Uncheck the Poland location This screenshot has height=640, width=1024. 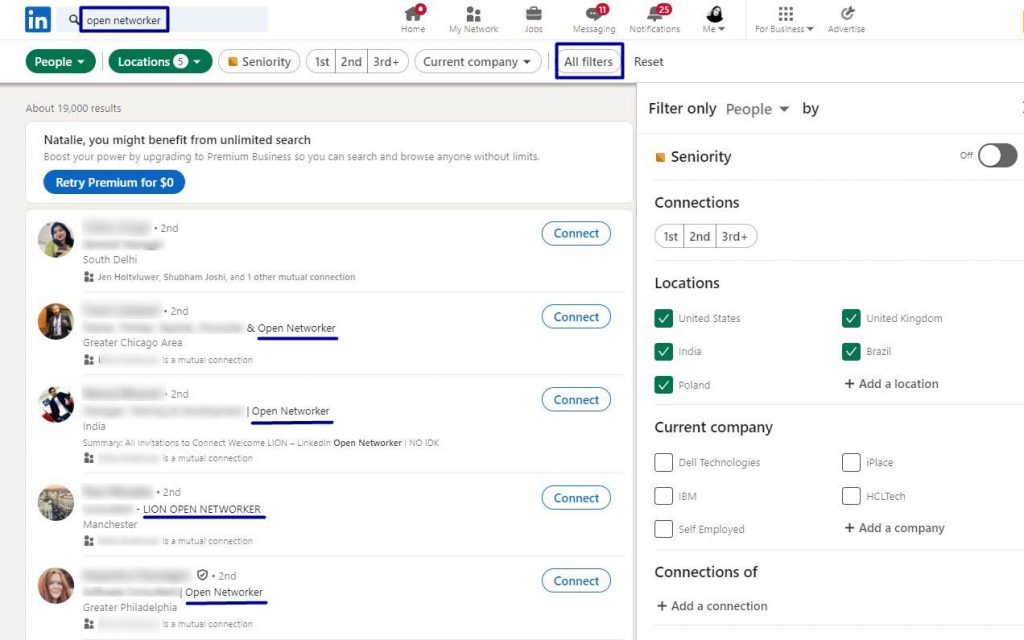pos(664,385)
